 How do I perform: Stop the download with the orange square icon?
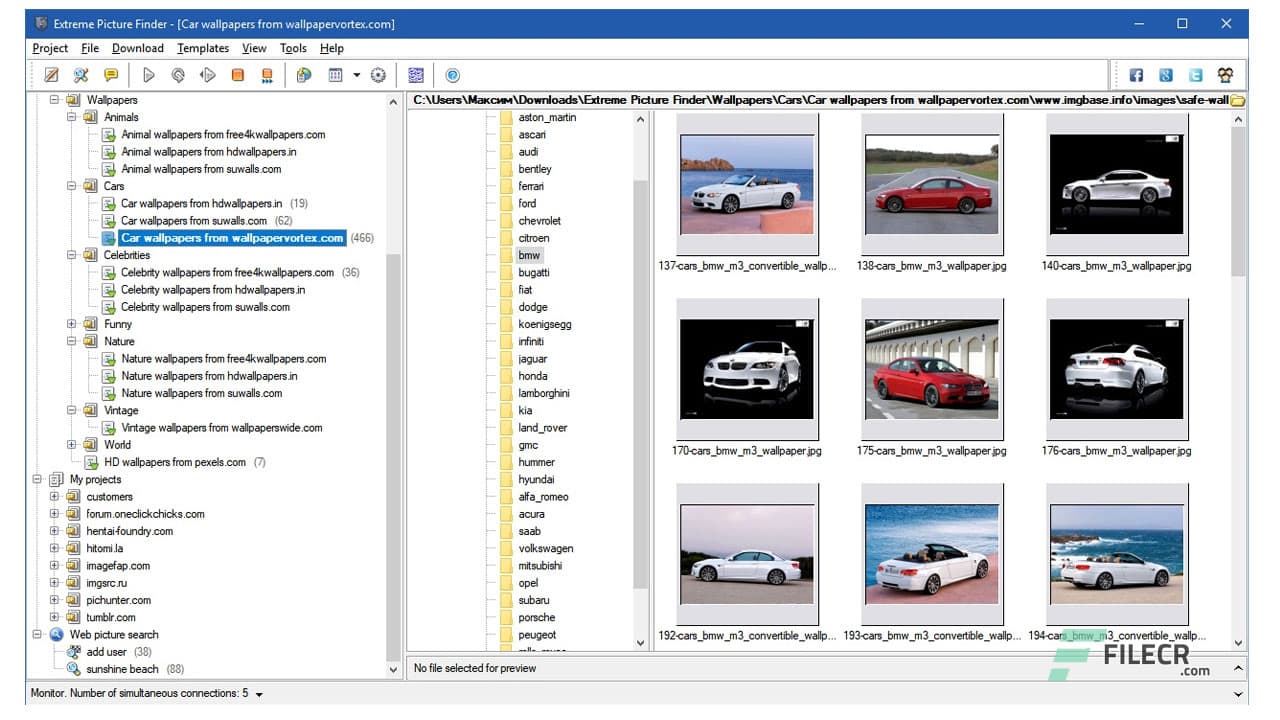coord(237,74)
